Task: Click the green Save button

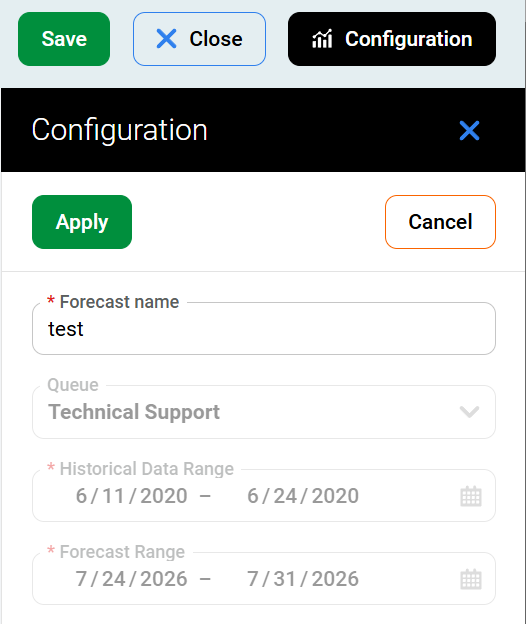Action: coord(64,39)
